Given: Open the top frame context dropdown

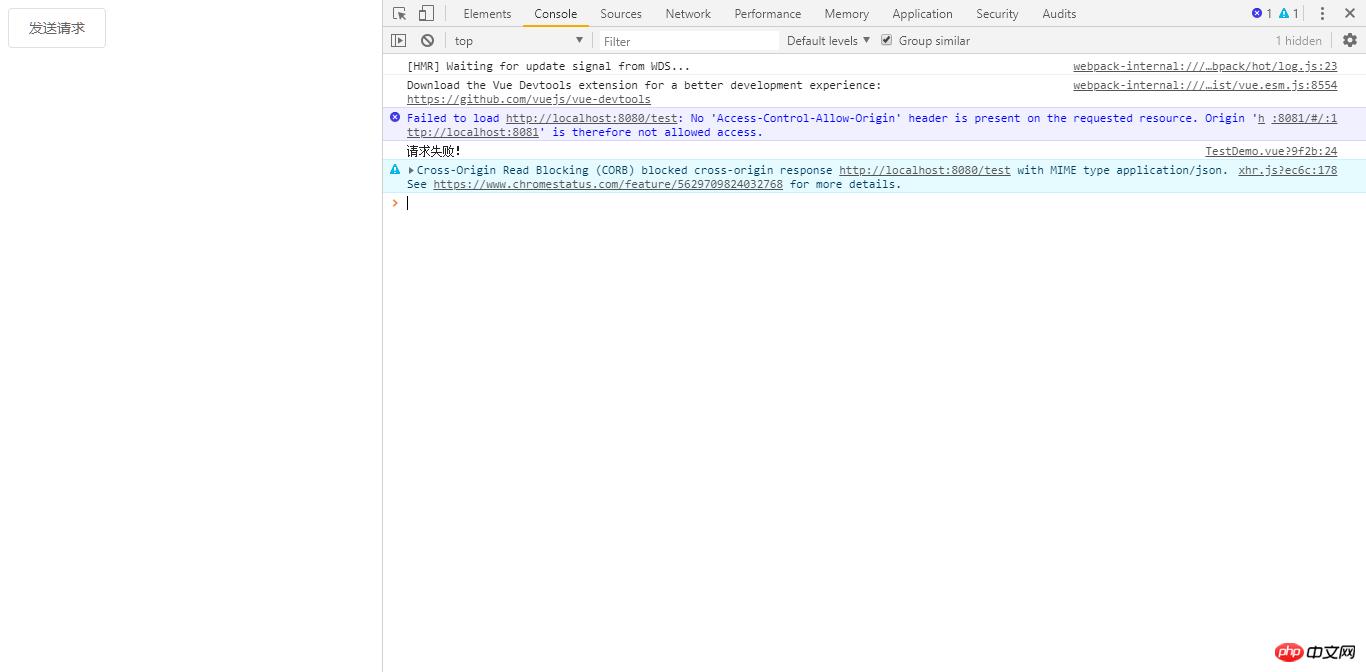Looking at the screenshot, I should pos(516,40).
